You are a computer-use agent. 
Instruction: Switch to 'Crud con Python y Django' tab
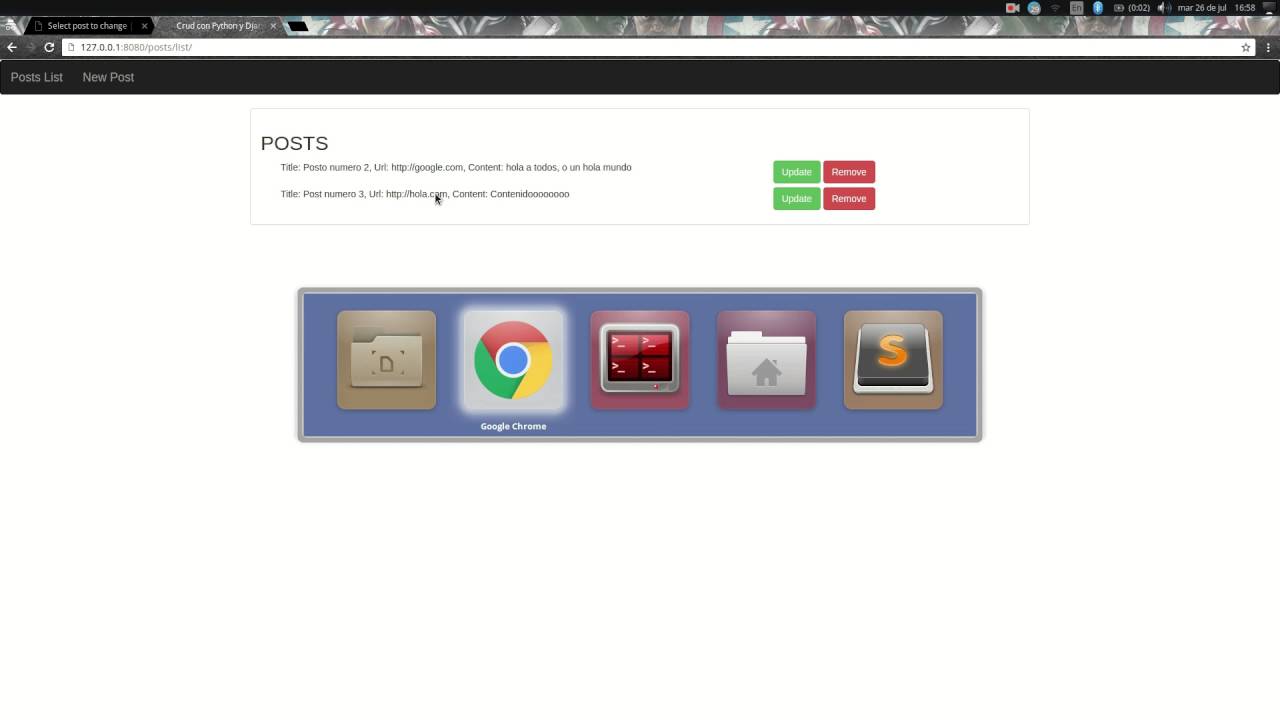pos(218,26)
